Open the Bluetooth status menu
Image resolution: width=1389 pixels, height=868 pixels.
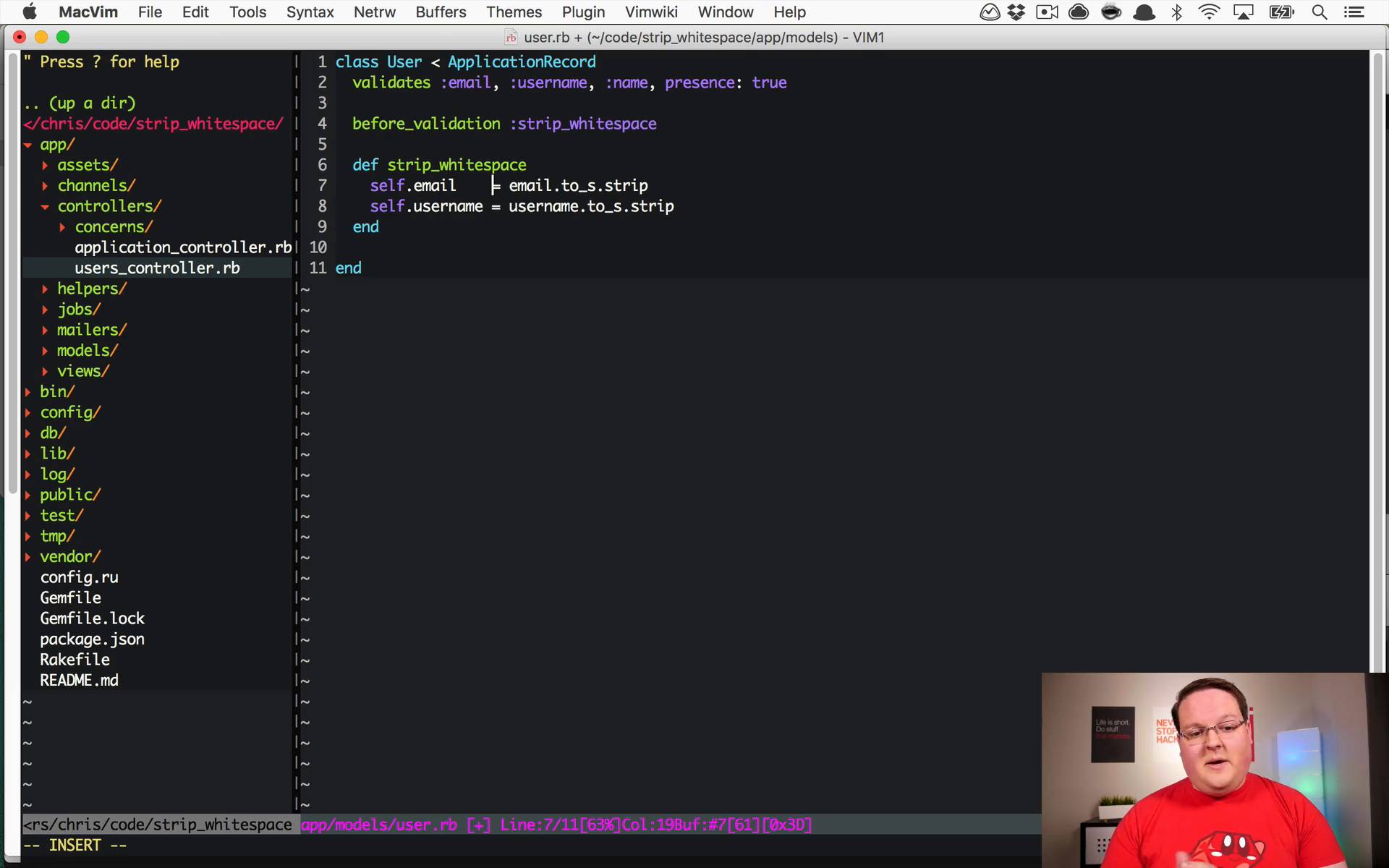[1177, 12]
